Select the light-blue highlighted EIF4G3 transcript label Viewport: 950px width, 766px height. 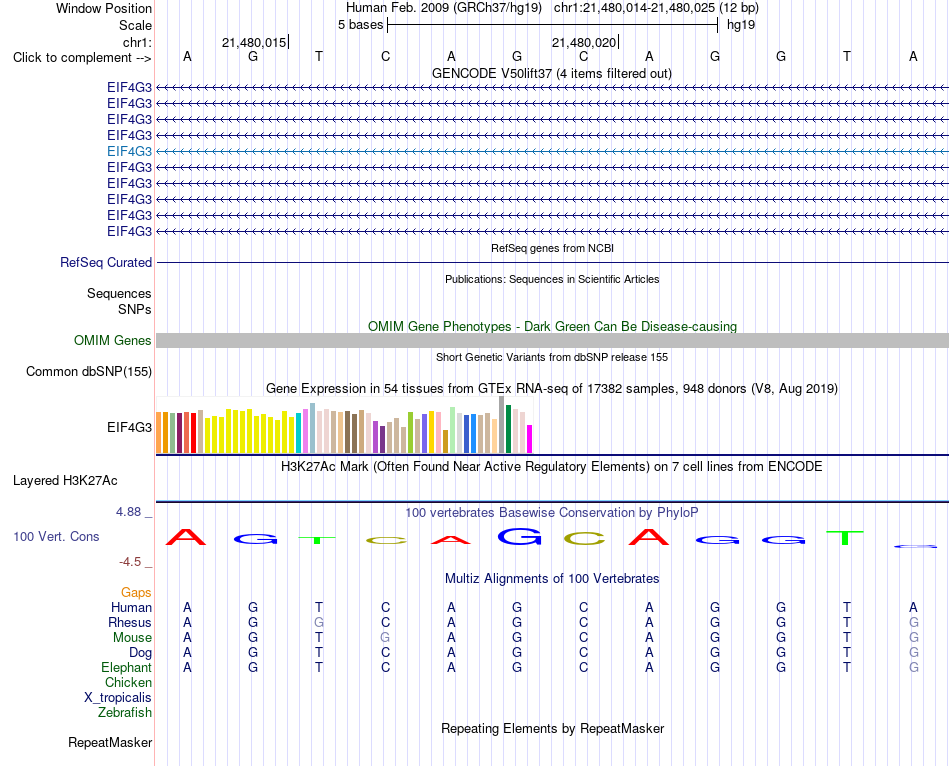coord(129,152)
